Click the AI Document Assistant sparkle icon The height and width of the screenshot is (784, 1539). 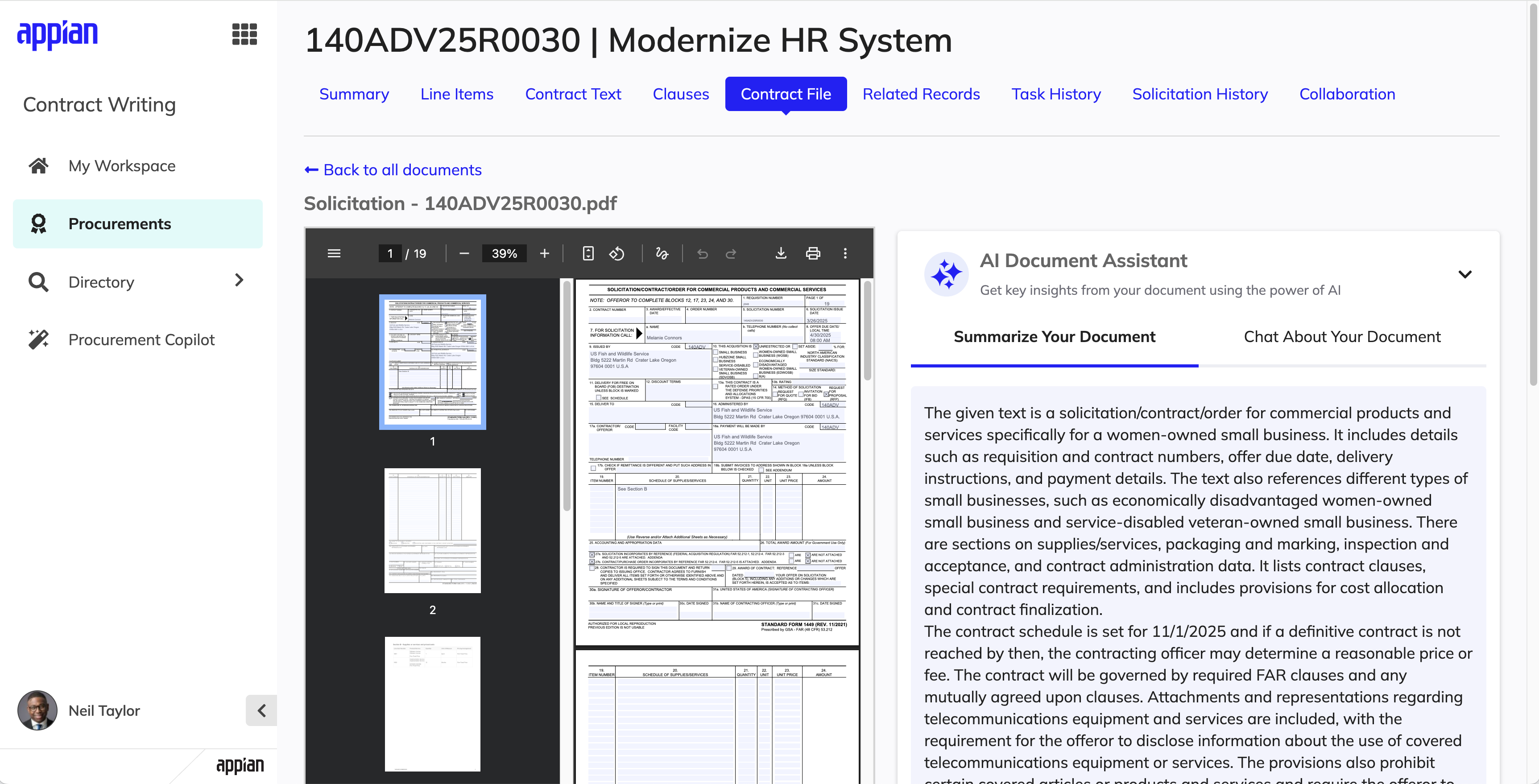click(x=946, y=274)
